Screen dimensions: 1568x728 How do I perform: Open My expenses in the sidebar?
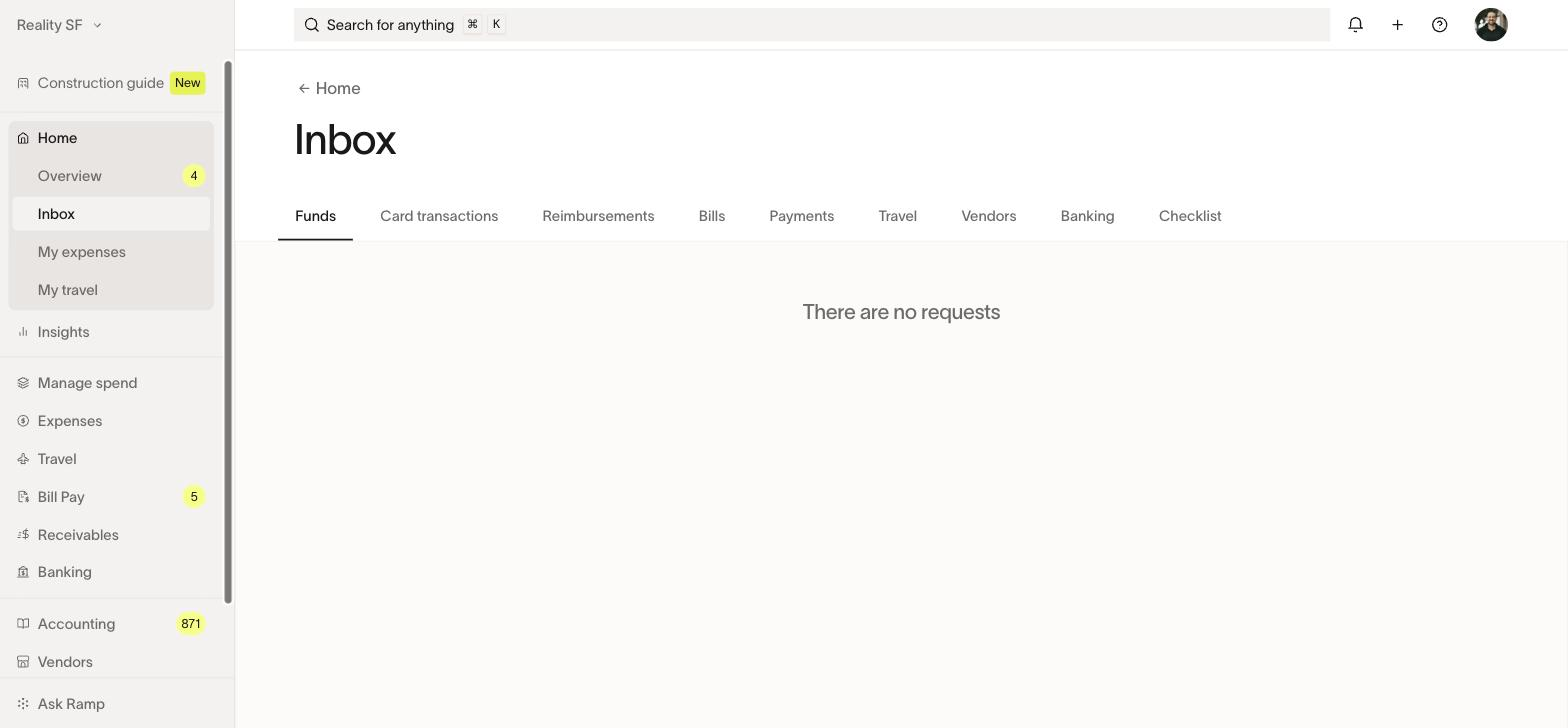point(111,252)
